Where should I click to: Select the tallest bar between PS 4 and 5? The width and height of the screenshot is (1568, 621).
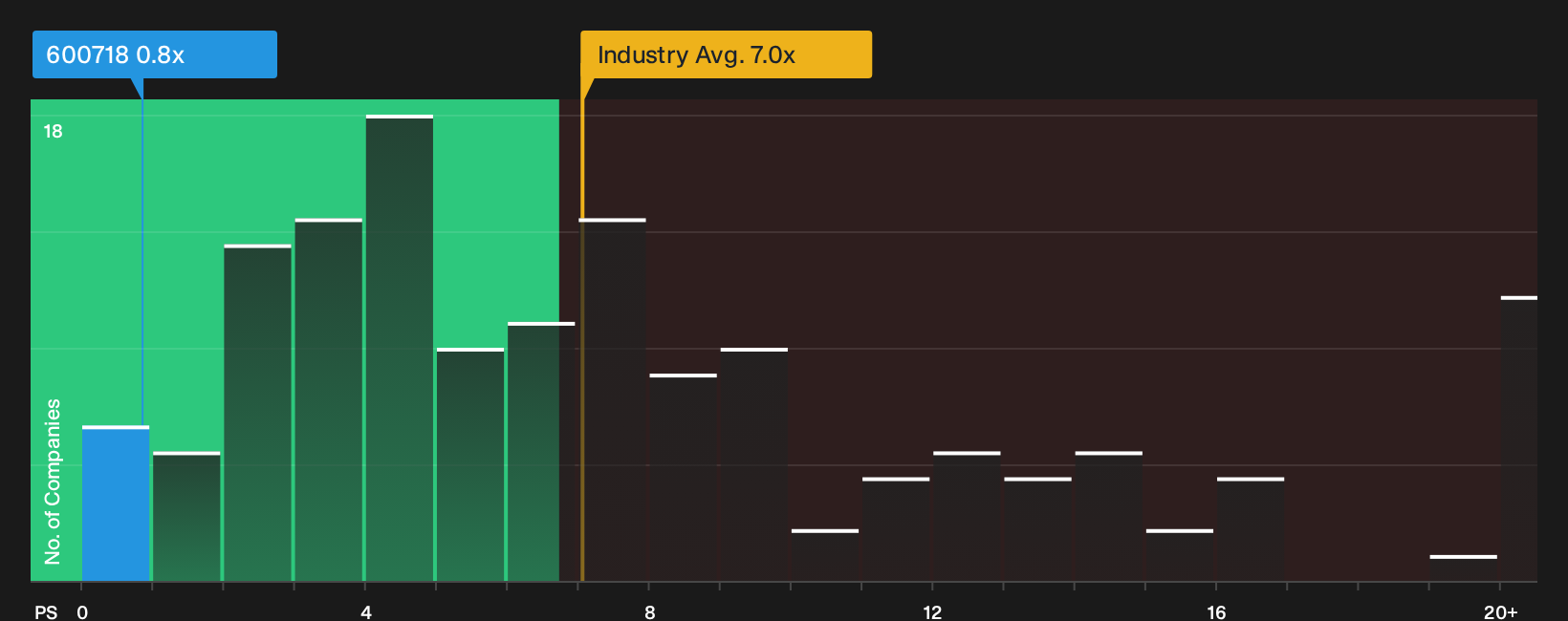[400, 348]
